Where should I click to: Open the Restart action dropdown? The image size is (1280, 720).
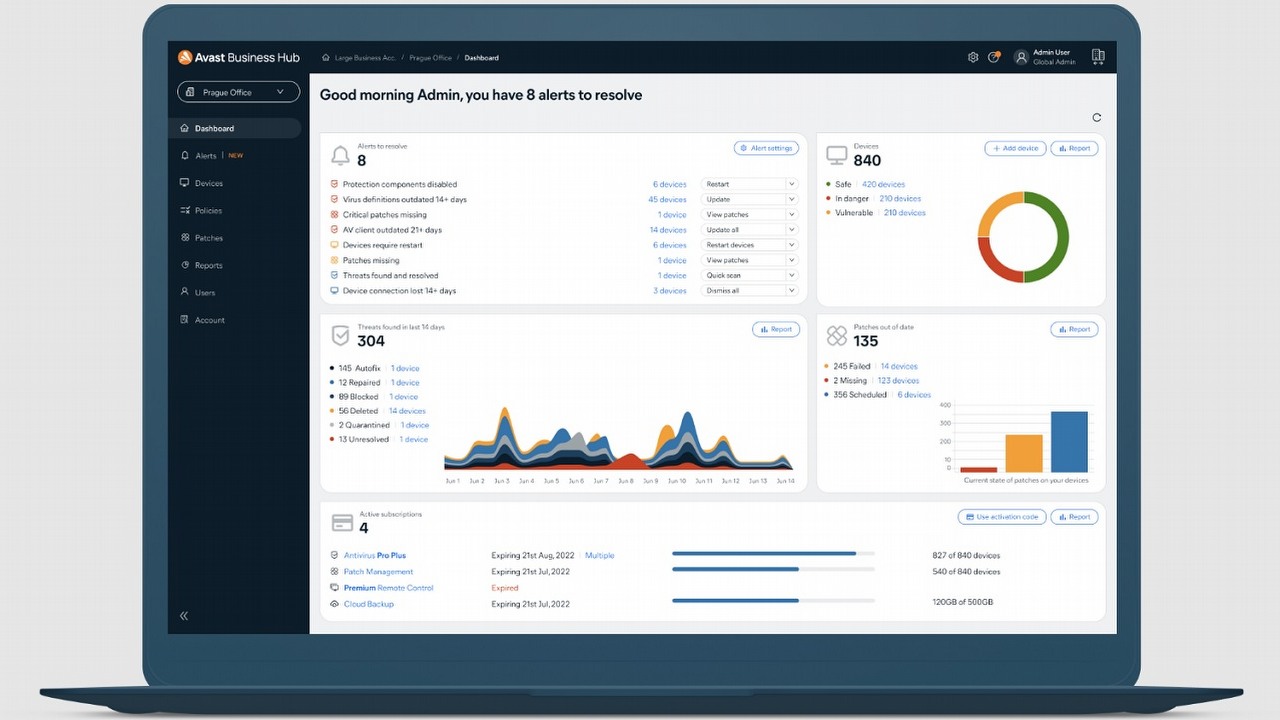[749, 184]
